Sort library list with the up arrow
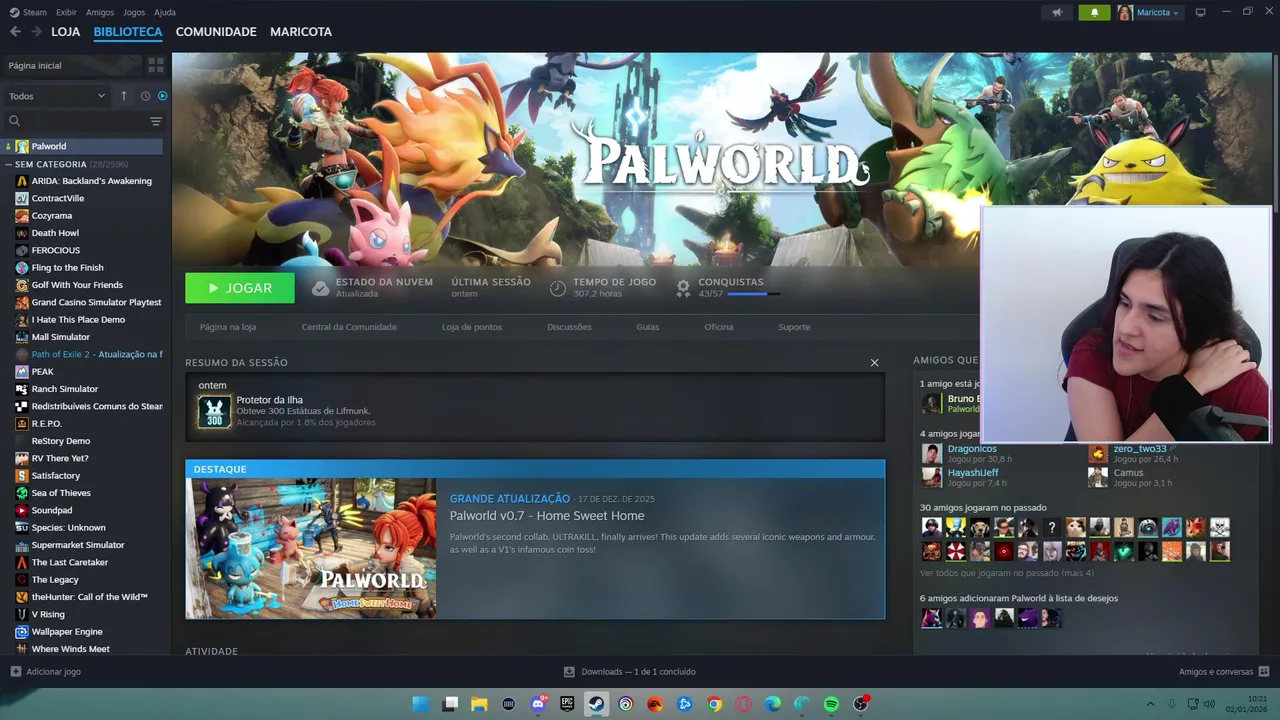This screenshot has width=1280, height=720. coord(124,96)
